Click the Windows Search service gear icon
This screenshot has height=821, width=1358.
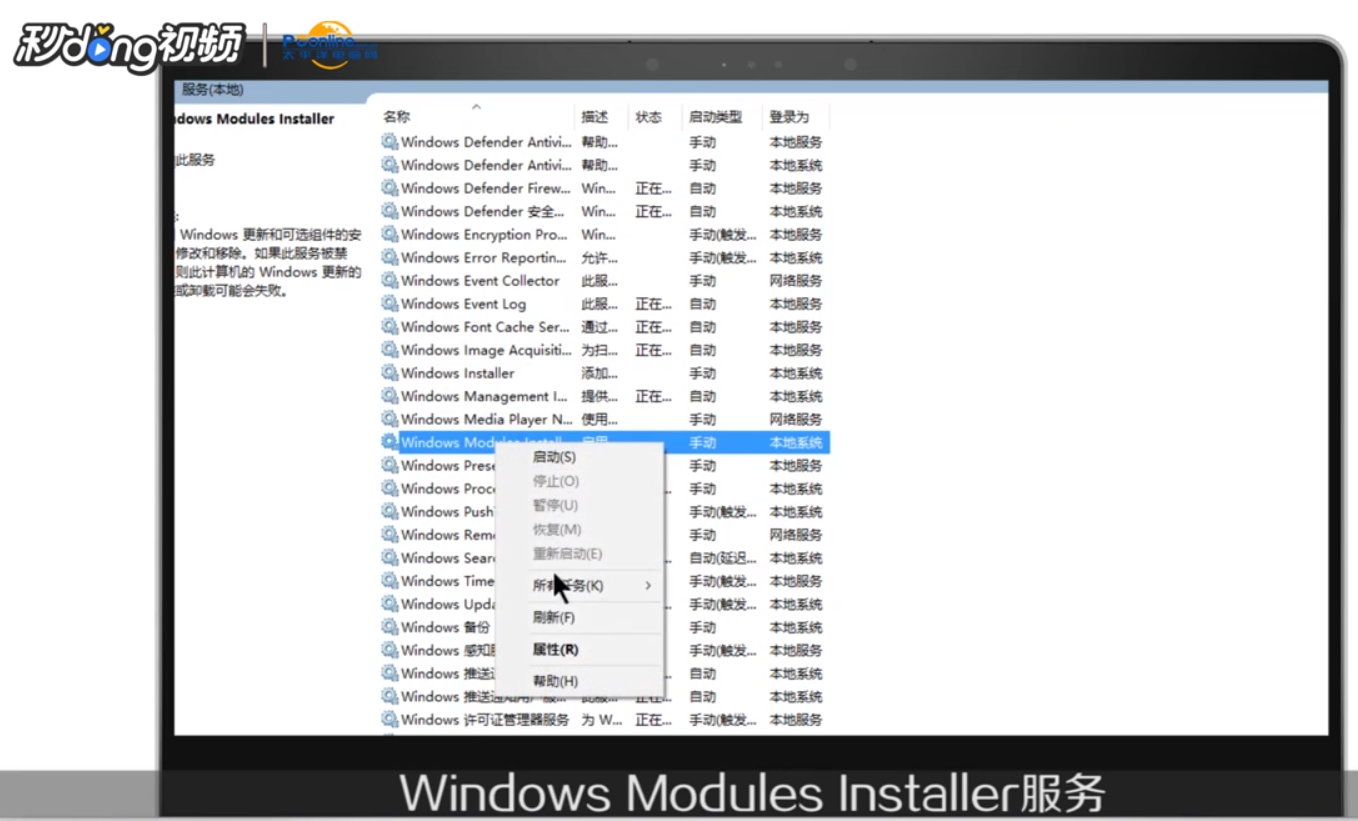(389, 557)
